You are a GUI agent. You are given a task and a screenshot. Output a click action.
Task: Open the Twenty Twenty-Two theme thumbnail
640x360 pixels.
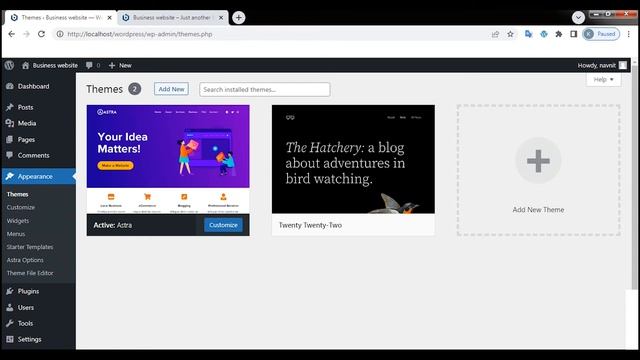coord(353,159)
